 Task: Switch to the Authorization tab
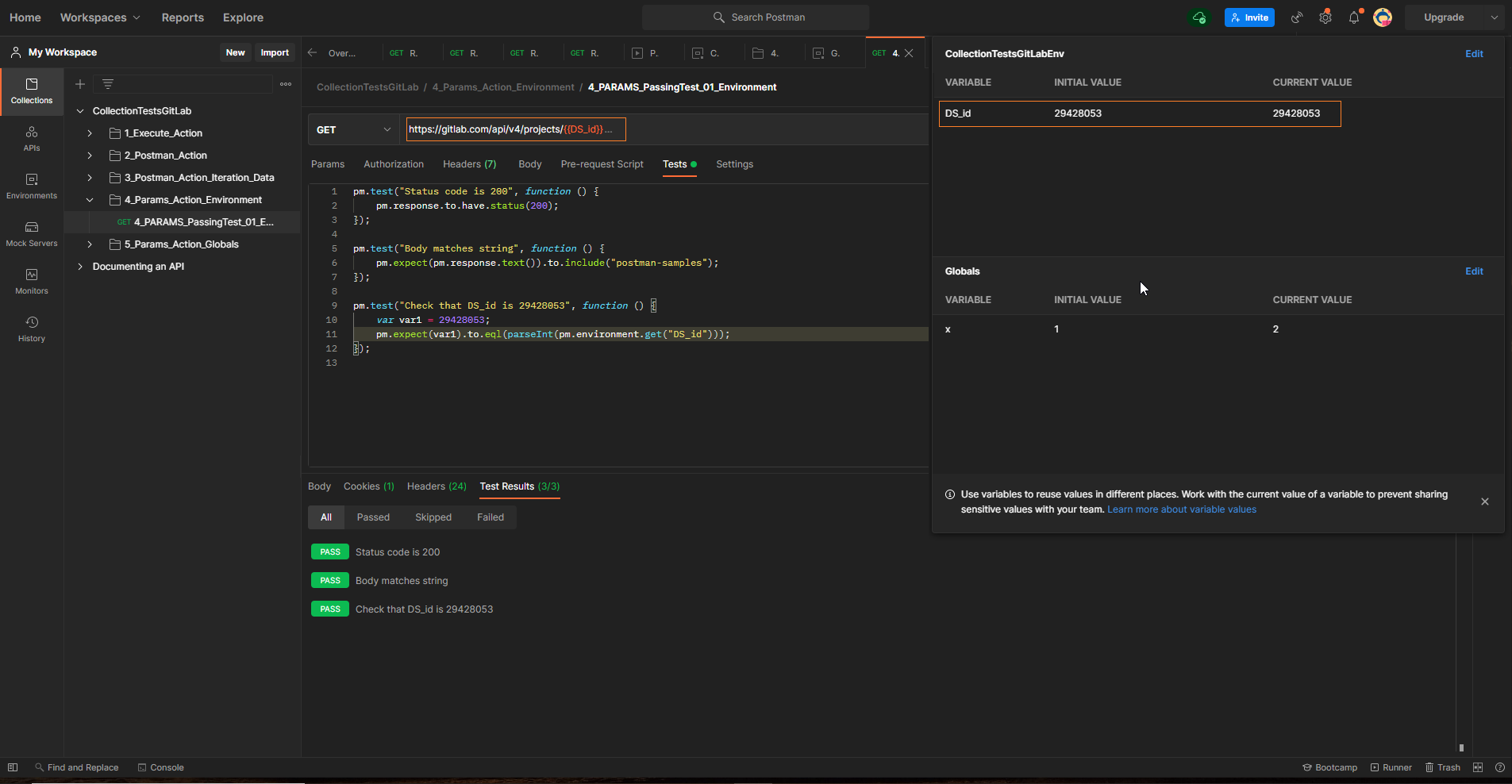(393, 164)
